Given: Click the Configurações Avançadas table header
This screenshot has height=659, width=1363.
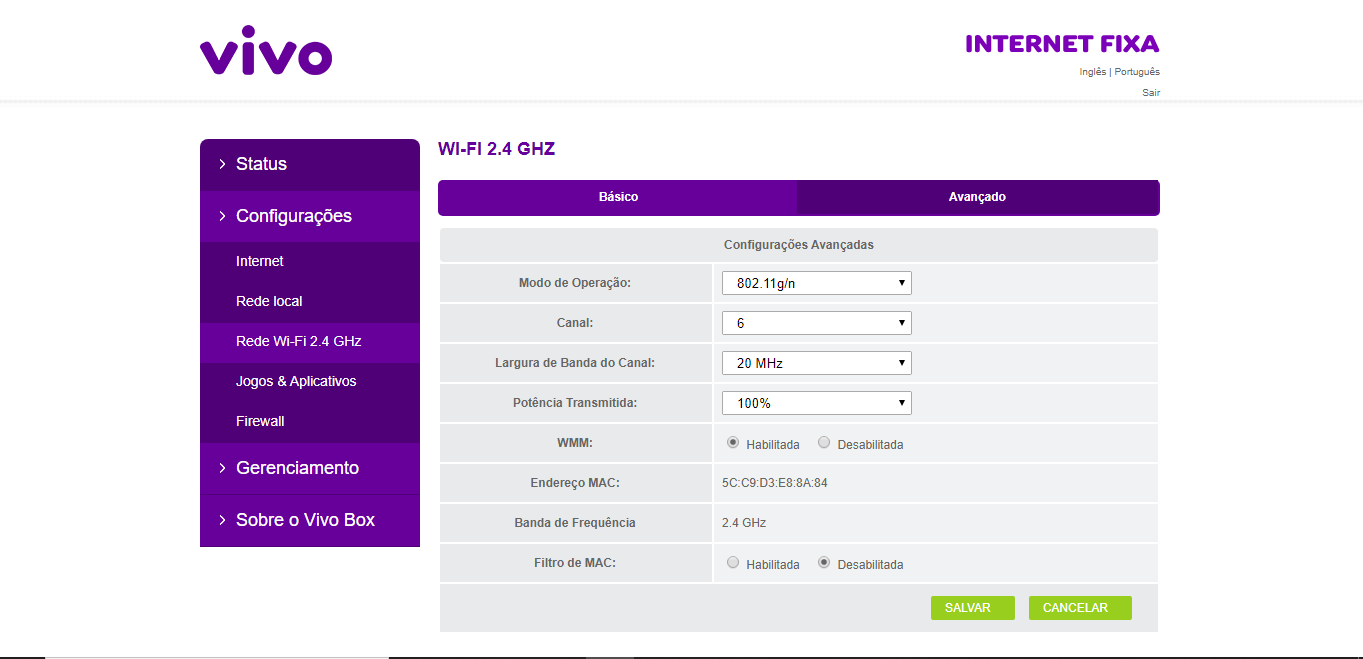Looking at the screenshot, I should 799,245.
